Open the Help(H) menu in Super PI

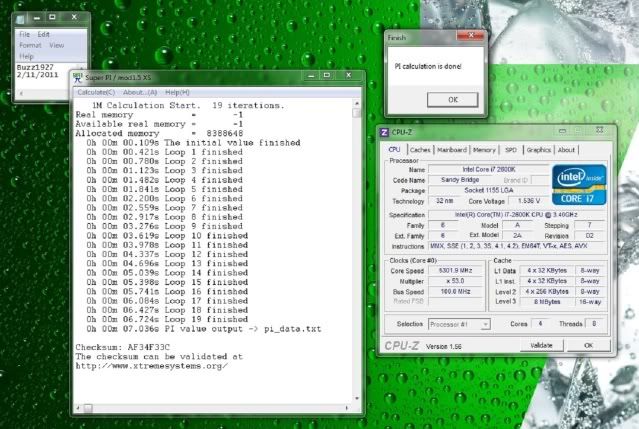coord(177,92)
